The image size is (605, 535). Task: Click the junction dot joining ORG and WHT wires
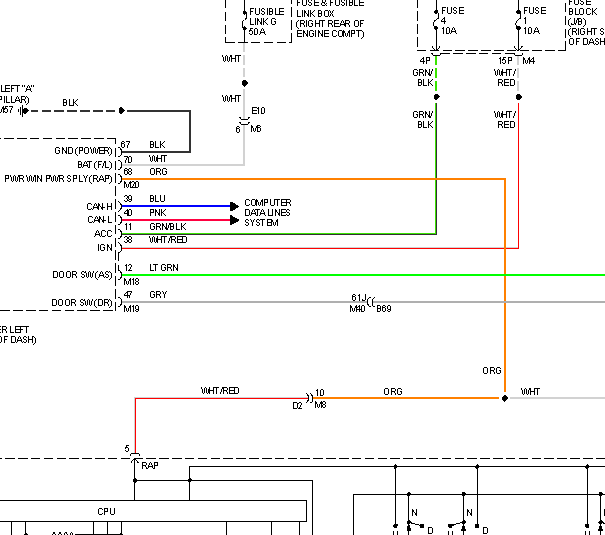tap(505, 398)
